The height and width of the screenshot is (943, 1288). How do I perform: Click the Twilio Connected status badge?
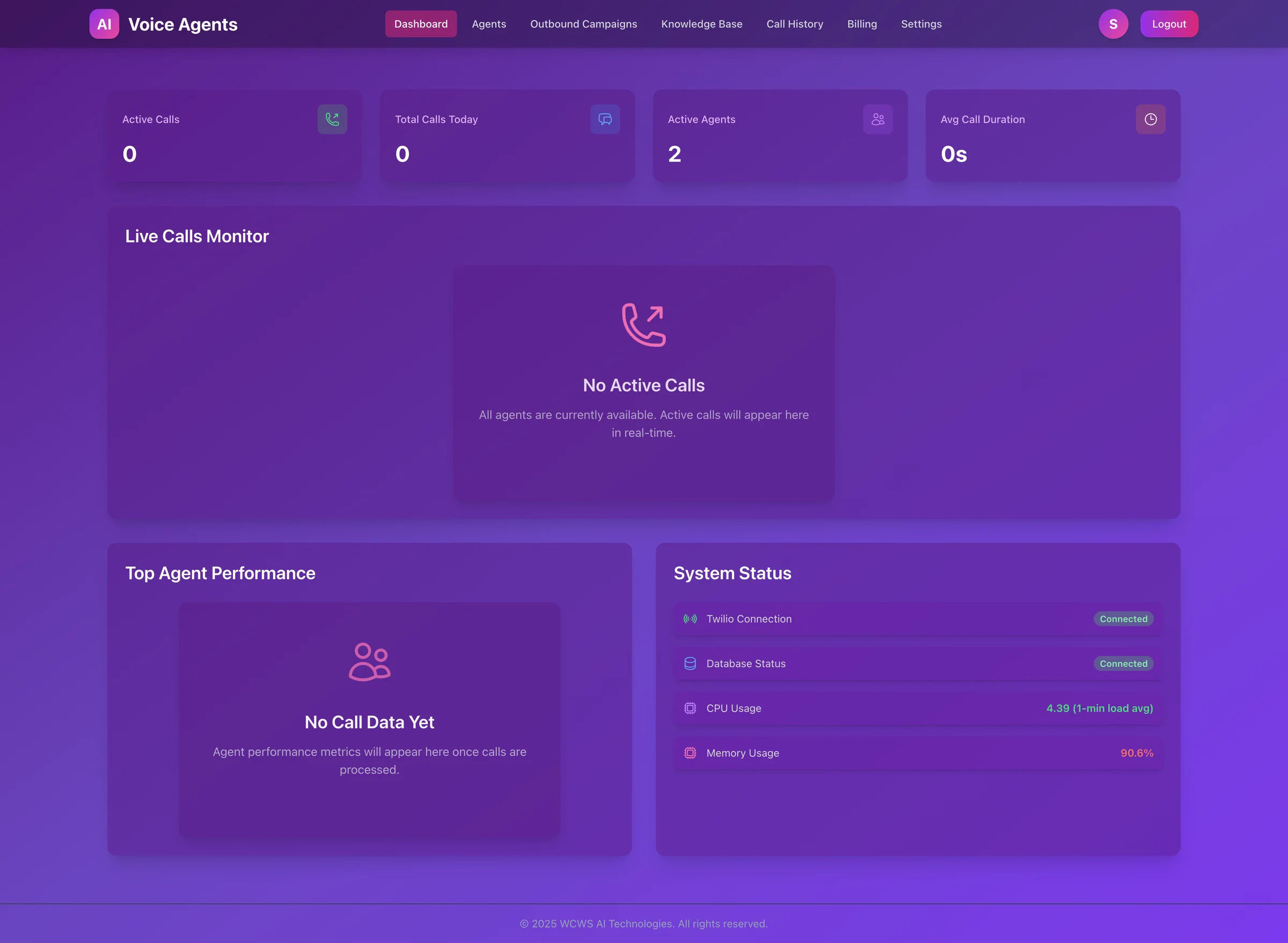[x=1123, y=619]
